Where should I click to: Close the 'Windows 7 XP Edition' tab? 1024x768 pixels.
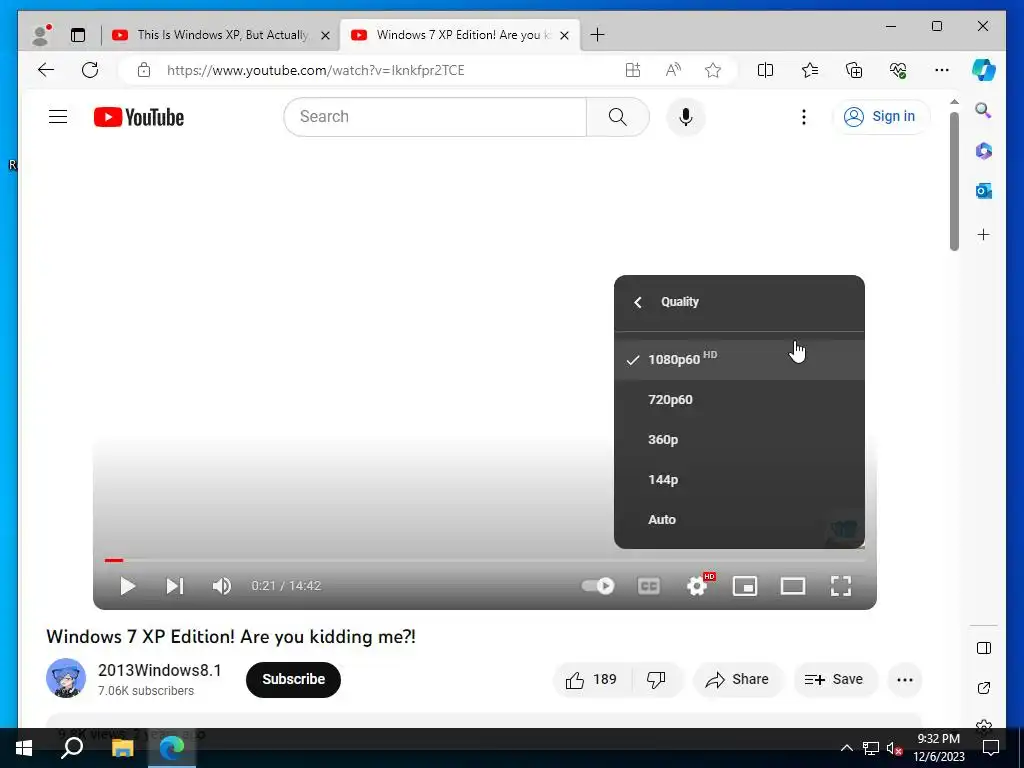click(x=565, y=35)
